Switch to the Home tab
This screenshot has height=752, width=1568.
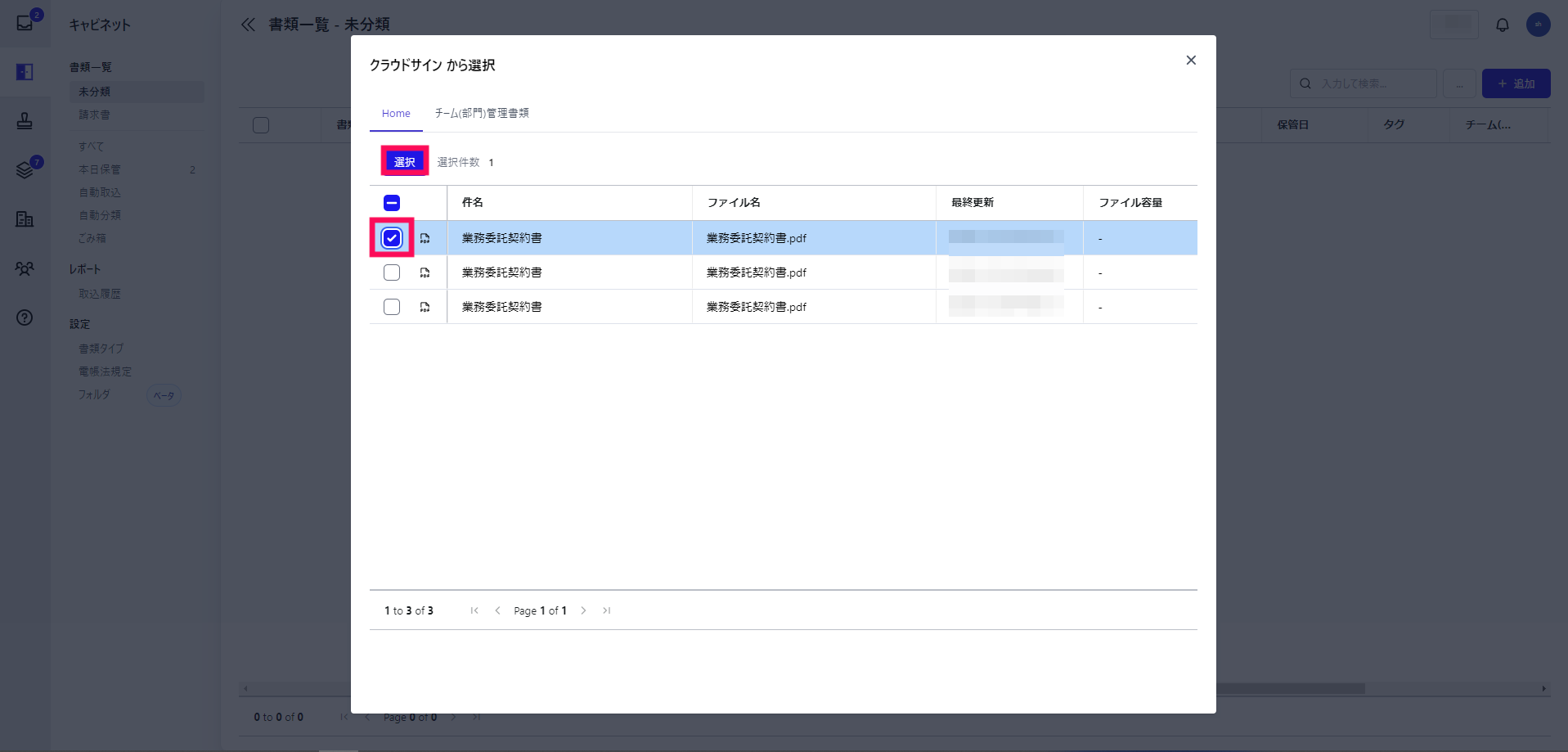coord(396,114)
